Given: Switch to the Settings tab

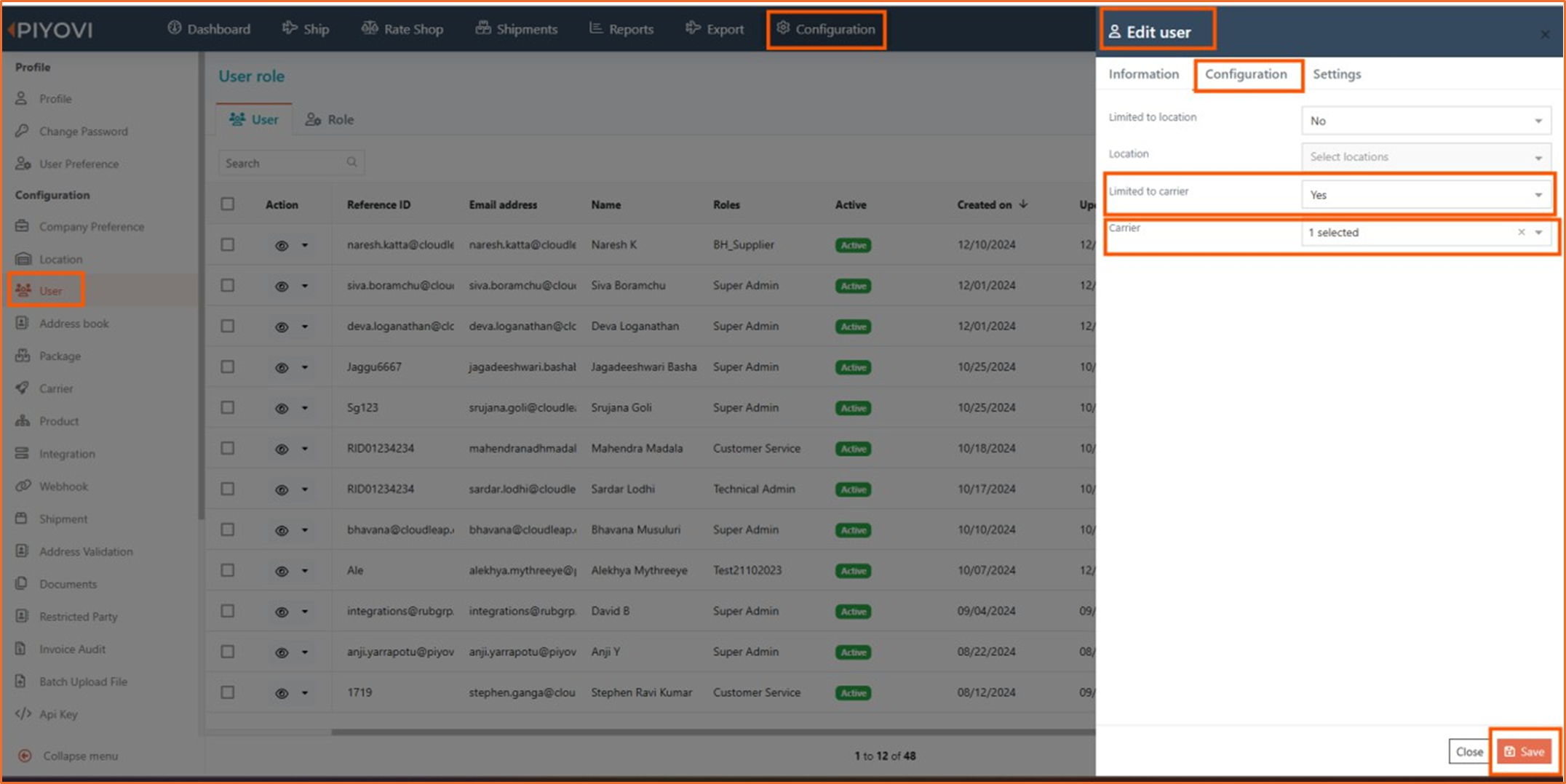Looking at the screenshot, I should [x=1336, y=74].
